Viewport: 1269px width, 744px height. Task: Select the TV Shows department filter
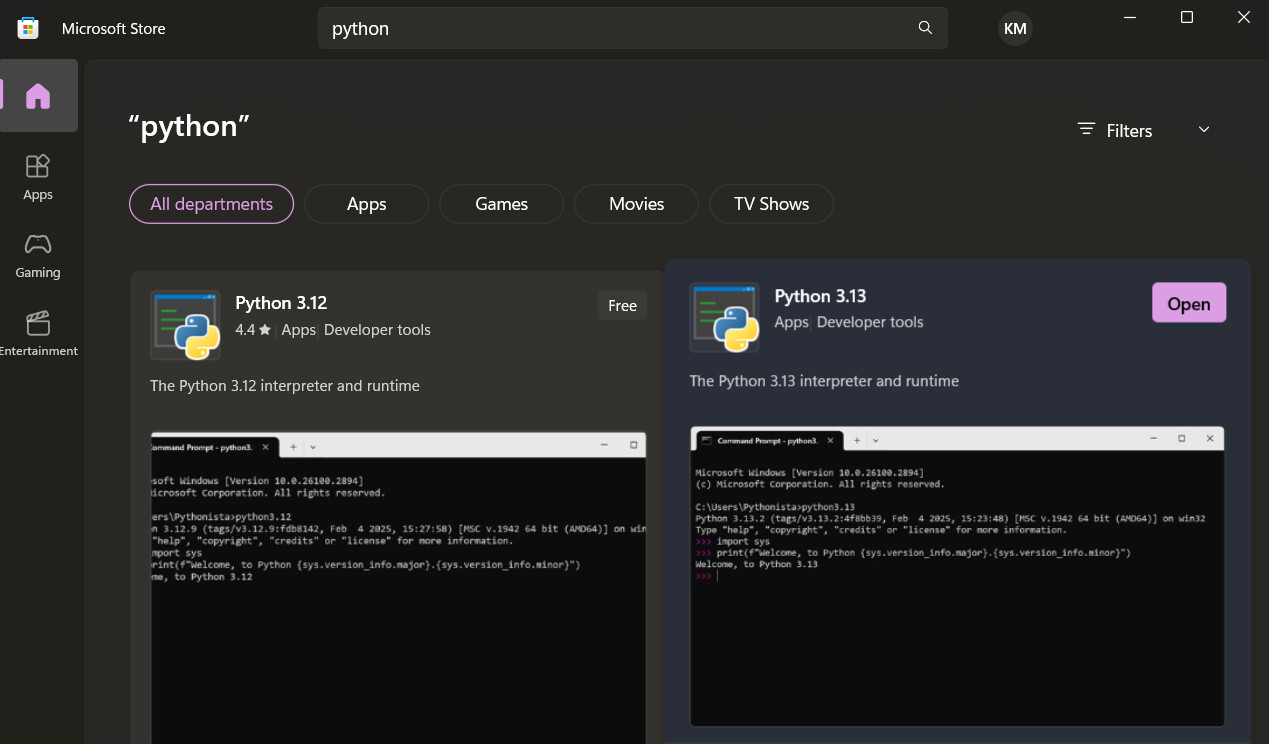(x=771, y=204)
